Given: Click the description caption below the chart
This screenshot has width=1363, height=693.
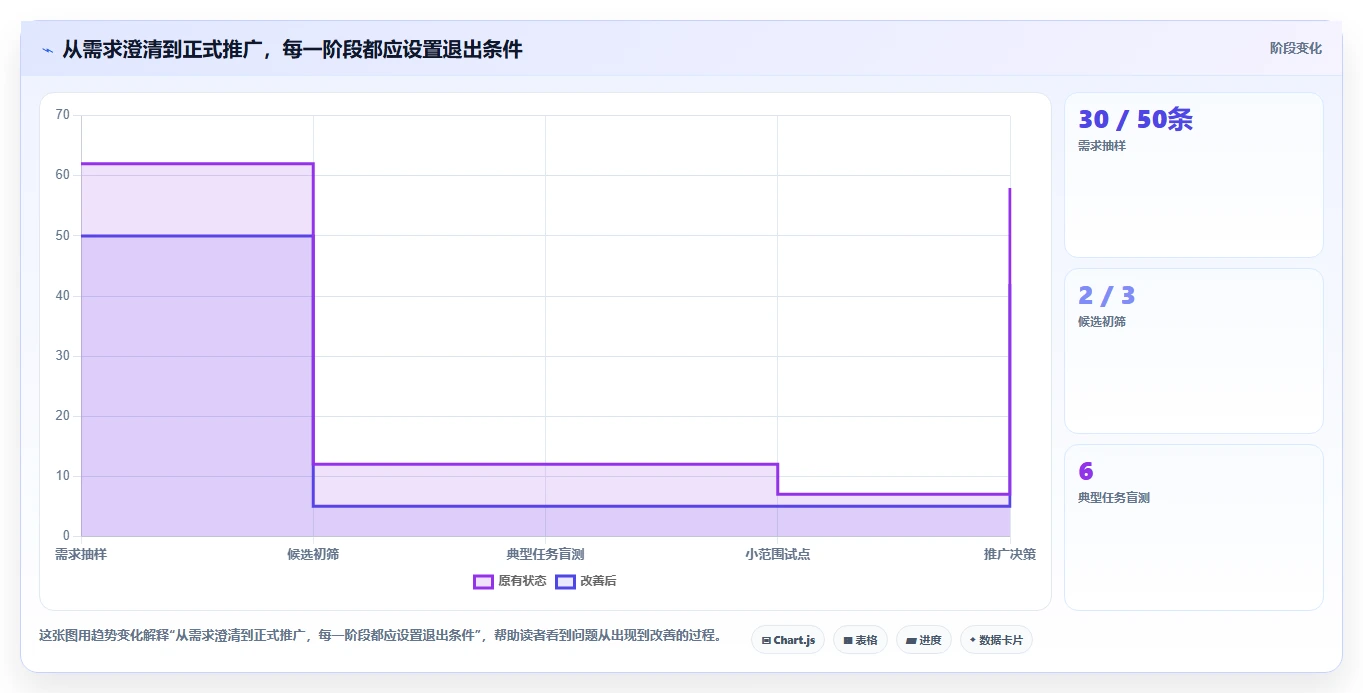Looking at the screenshot, I should (x=380, y=636).
